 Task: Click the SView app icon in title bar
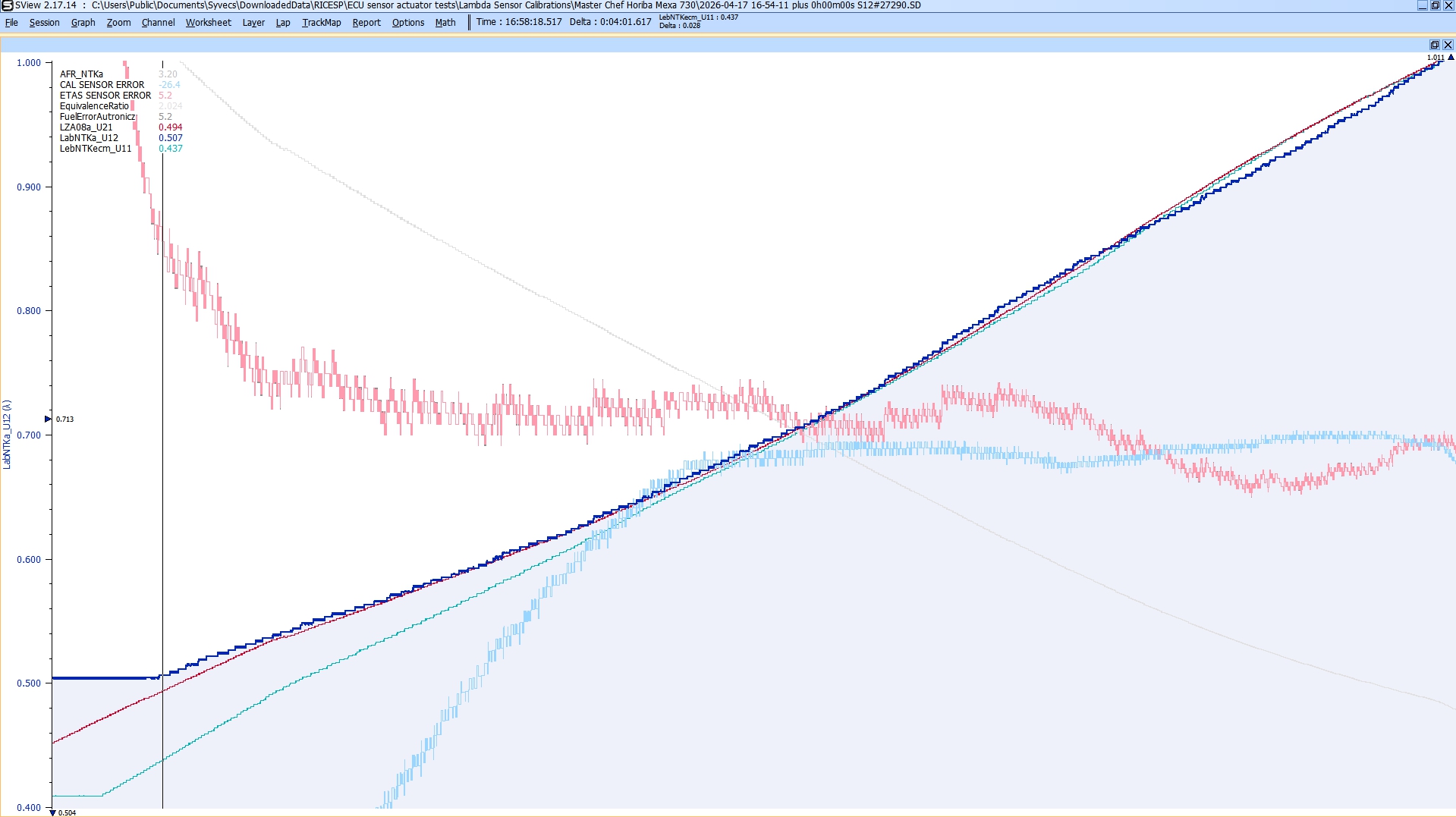[x=7, y=5]
